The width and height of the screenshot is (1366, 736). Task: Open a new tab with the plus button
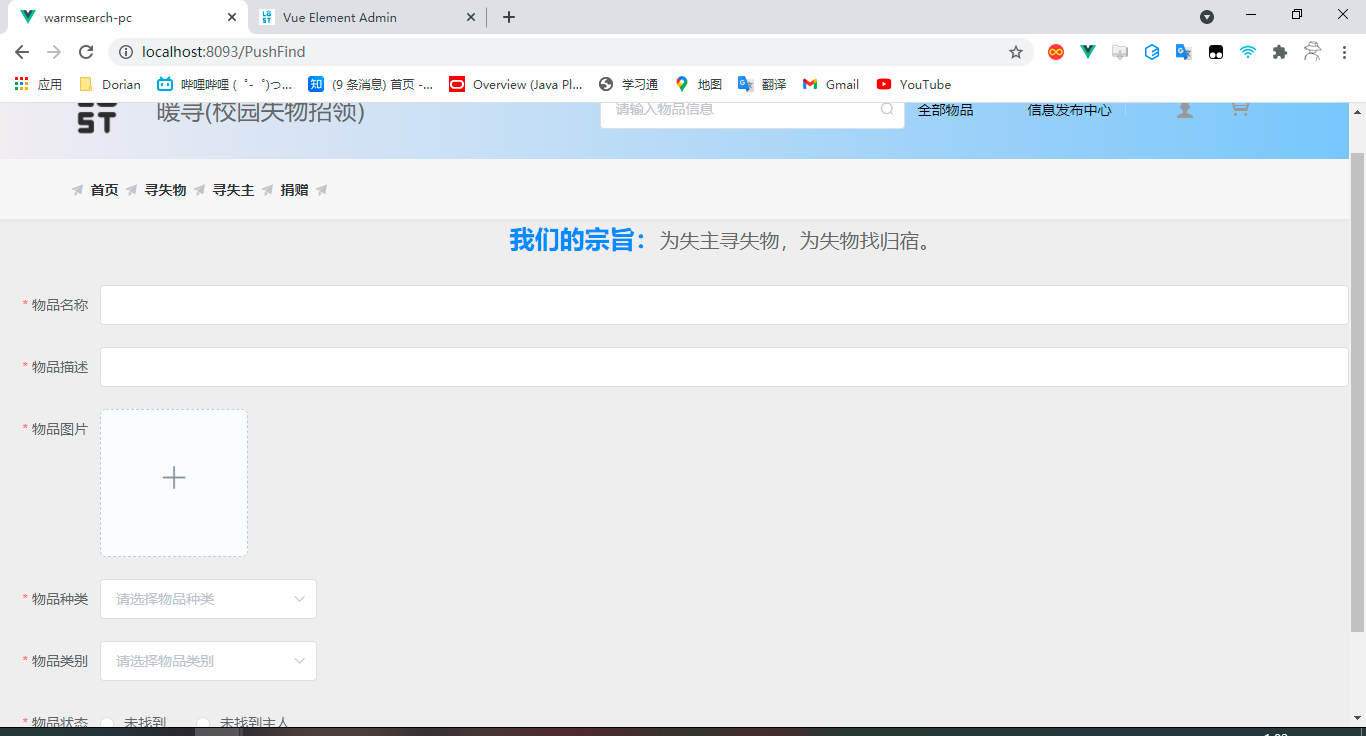[509, 17]
